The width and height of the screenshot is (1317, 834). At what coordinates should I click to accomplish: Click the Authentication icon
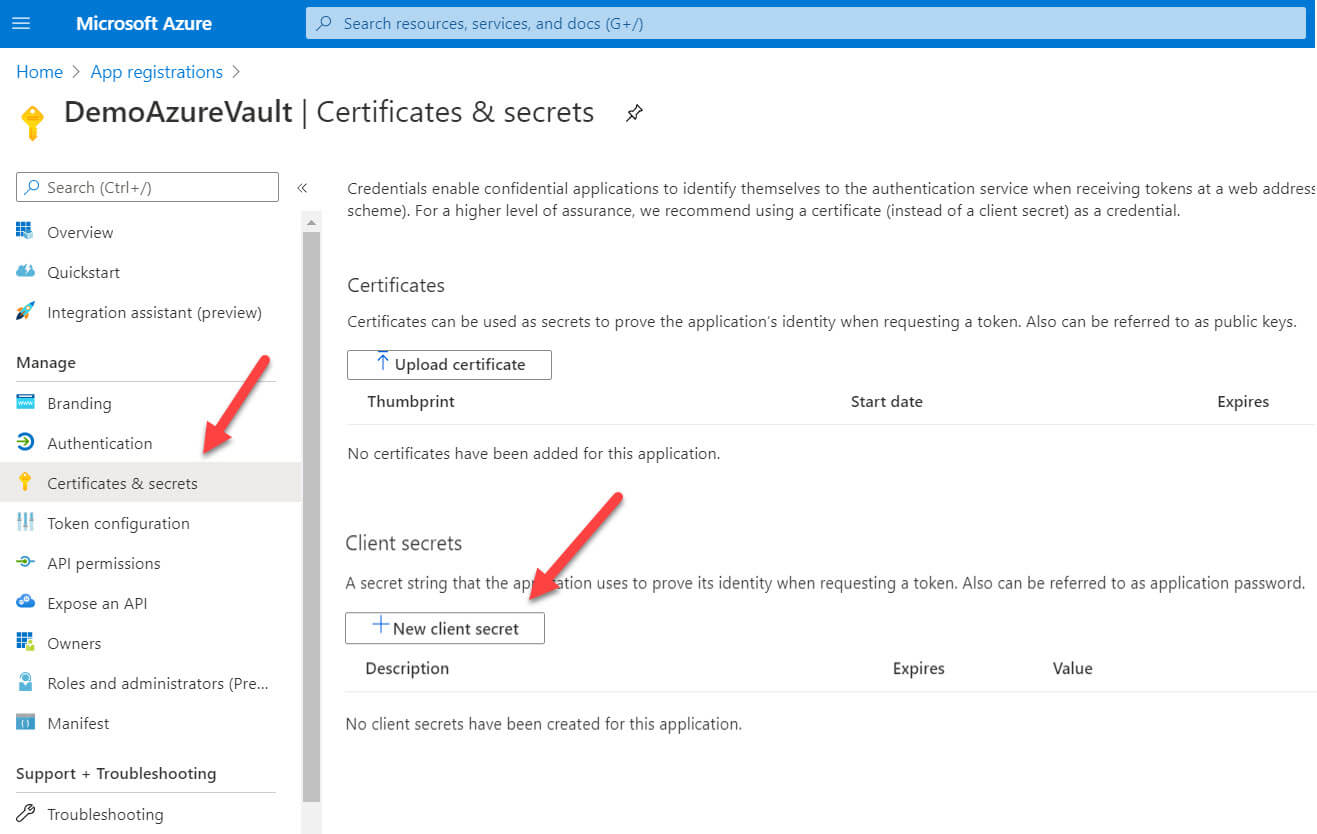point(25,443)
